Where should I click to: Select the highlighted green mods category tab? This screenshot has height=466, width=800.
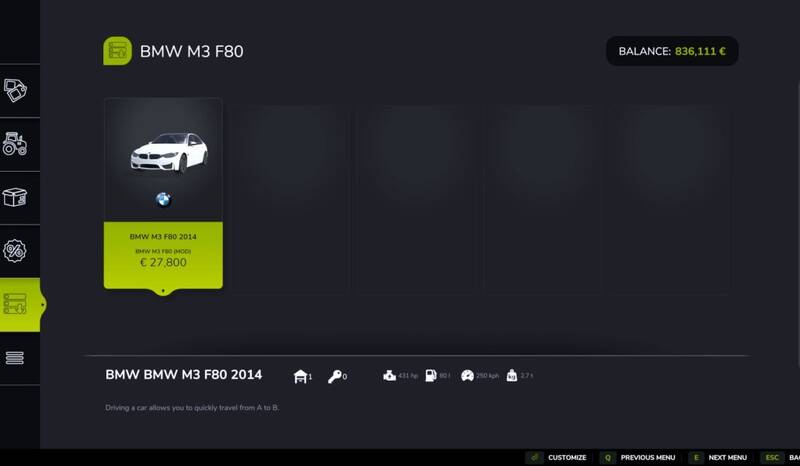coord(17,304)
